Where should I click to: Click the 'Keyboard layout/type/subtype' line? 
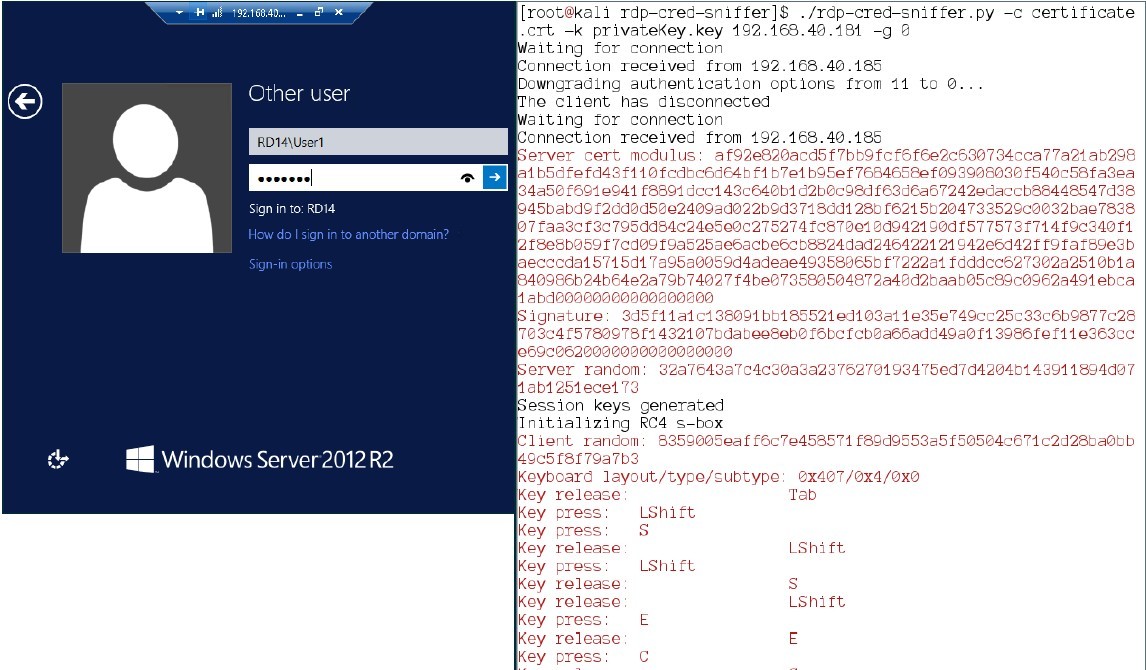(x=718, y=477)
